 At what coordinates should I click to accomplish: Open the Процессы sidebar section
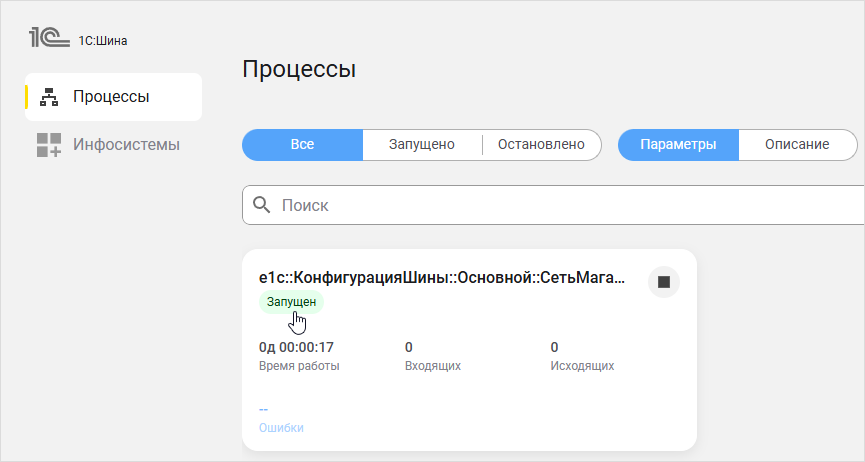(113, 97)
